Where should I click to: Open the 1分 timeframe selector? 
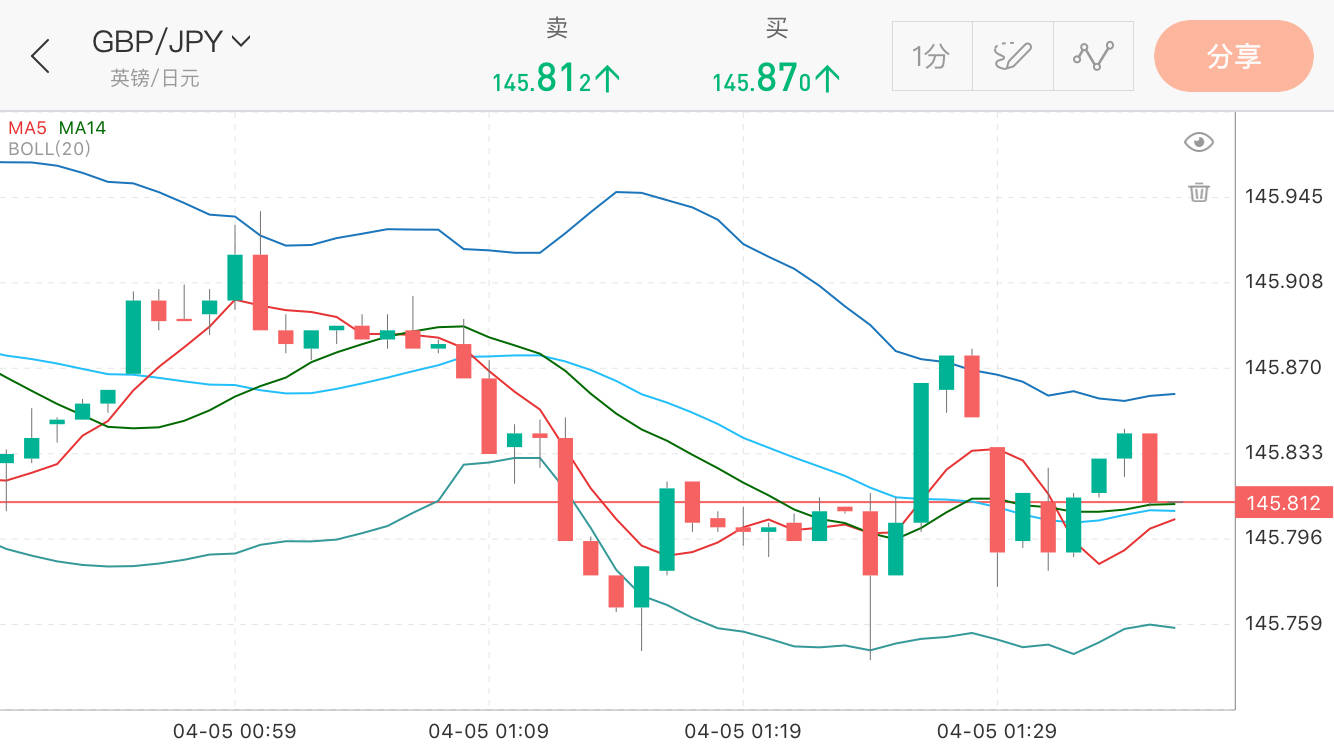pos(931,57)
